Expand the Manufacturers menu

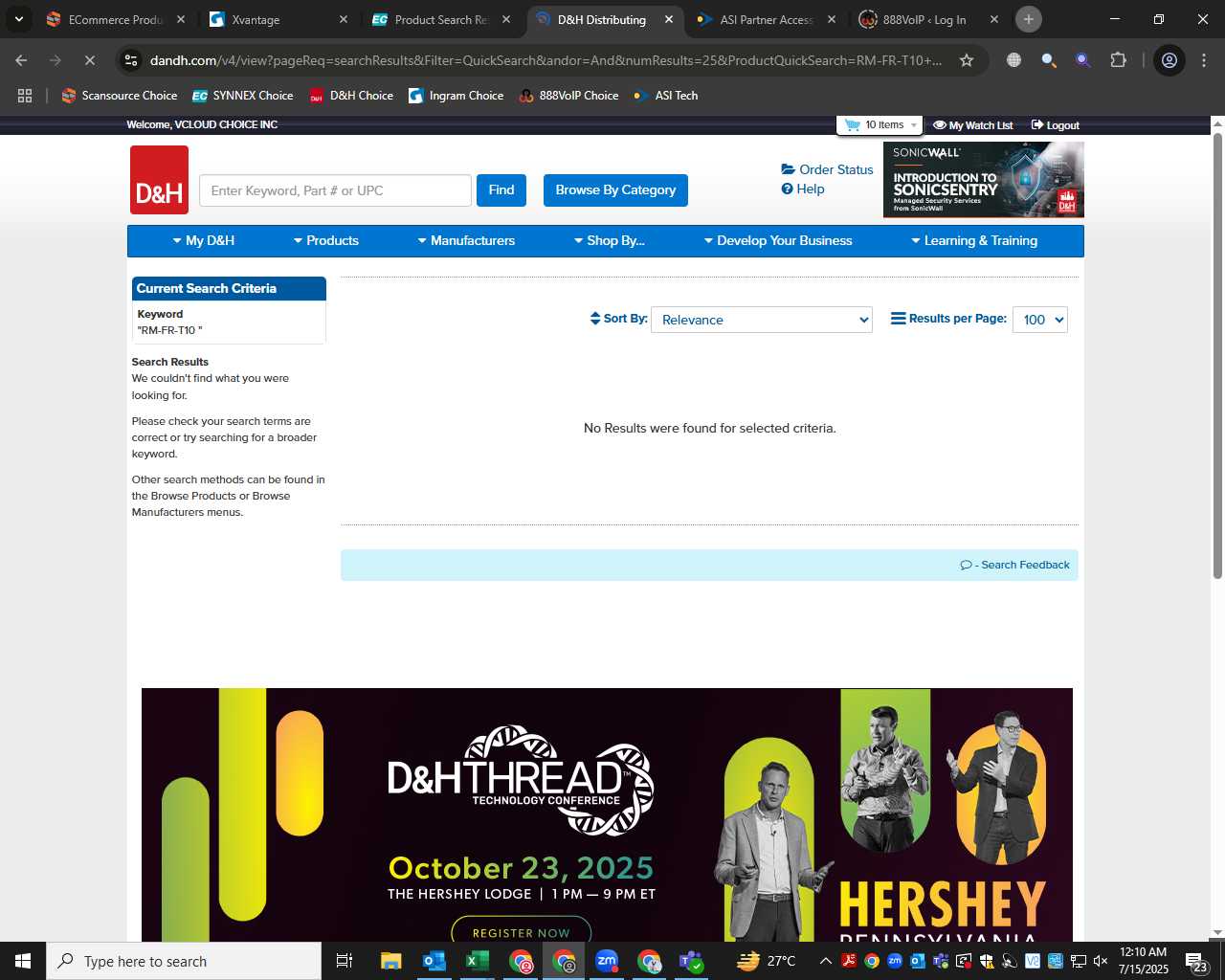(x=466, y=241)
